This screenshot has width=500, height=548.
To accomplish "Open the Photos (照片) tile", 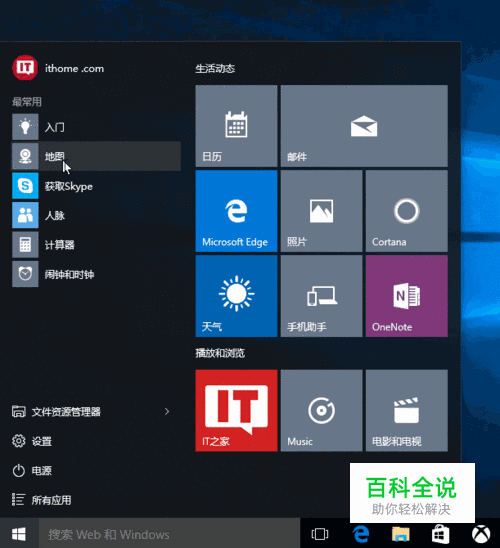I will click(x=321, y=211).
